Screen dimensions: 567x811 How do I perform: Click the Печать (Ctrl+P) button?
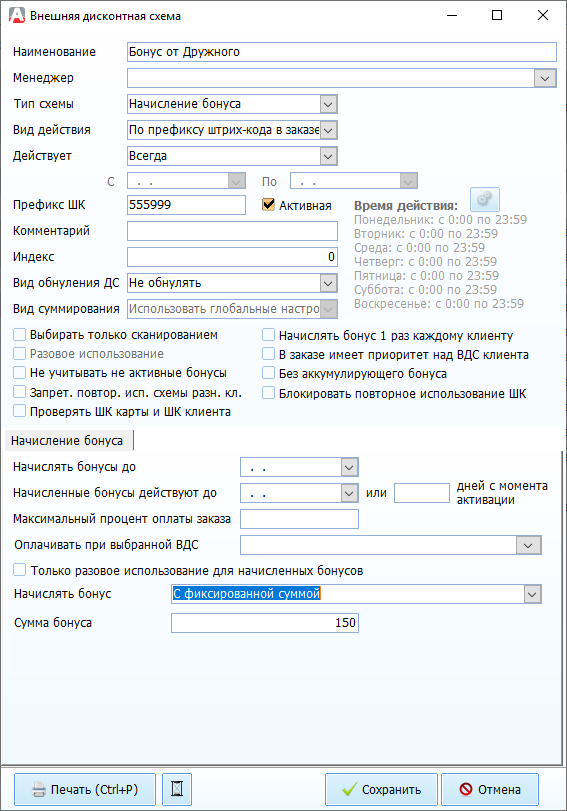[x=85, y=789]
